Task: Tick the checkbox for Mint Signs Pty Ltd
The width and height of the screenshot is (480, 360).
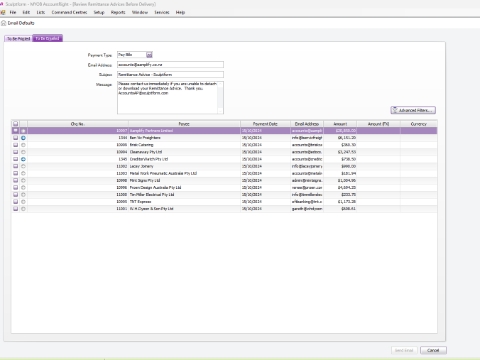Action: click(x=16, y=180)
